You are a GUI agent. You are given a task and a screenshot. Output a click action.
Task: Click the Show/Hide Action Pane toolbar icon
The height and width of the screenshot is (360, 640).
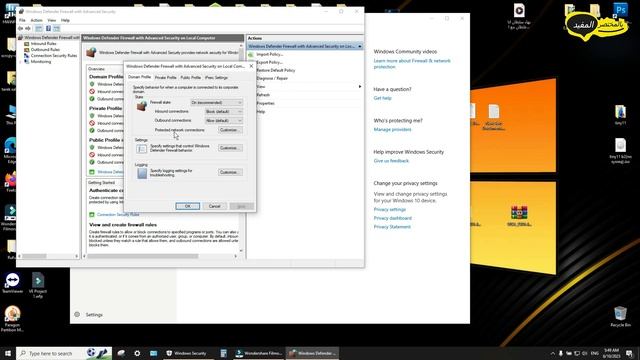click(56, 29)
